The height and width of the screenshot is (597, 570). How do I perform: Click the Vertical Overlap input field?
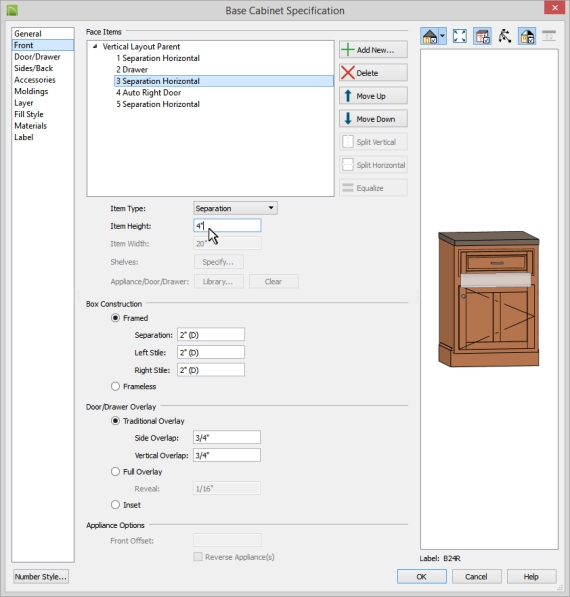click(x=227, y=455)
